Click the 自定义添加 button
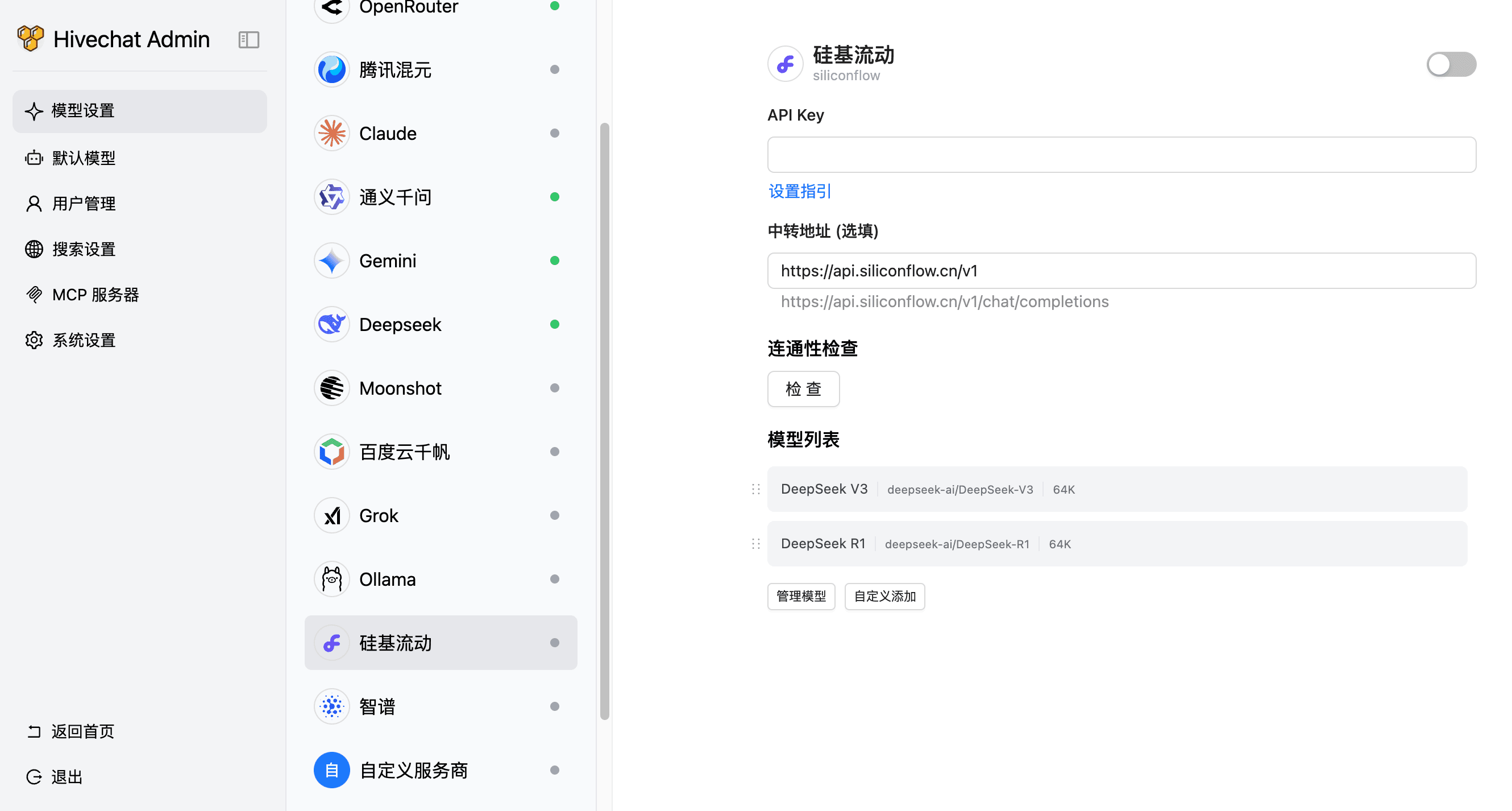 coord(884,597)
